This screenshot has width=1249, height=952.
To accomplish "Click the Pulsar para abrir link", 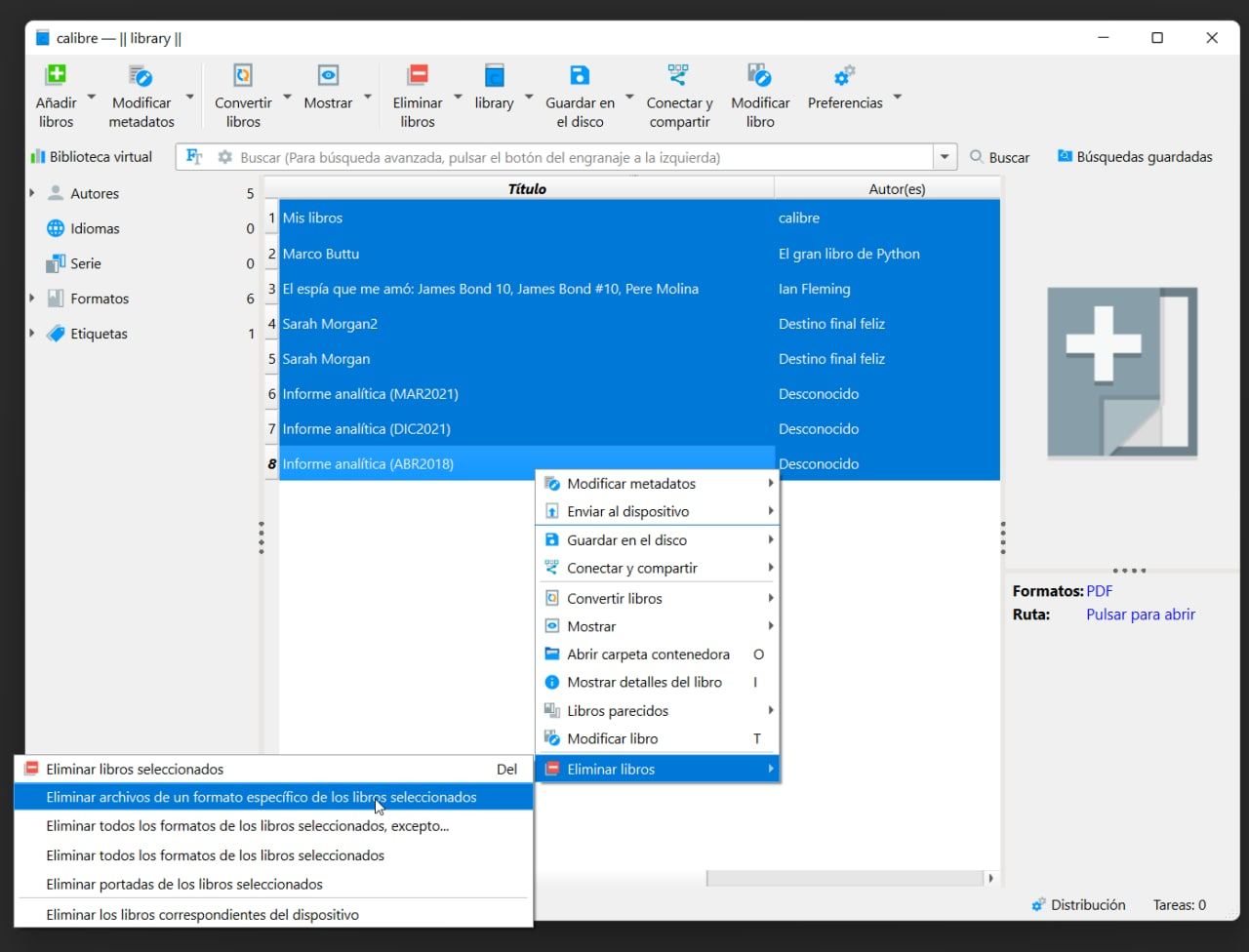I will point(1140,615).
